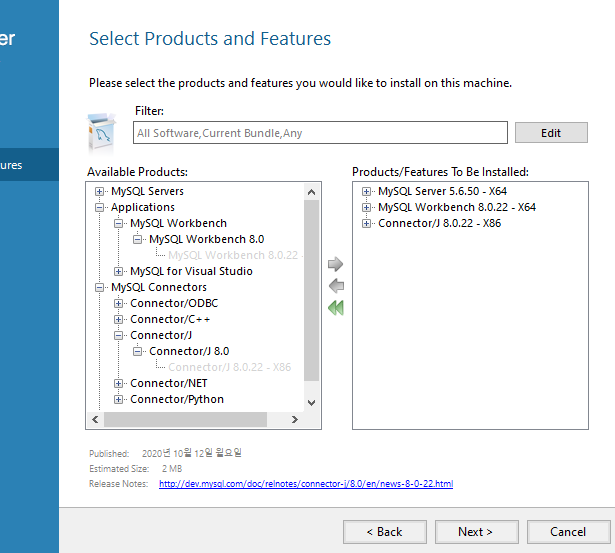Click the Available Products scroll up arrow
Viewport: 615px width, 553px height.
311,192
